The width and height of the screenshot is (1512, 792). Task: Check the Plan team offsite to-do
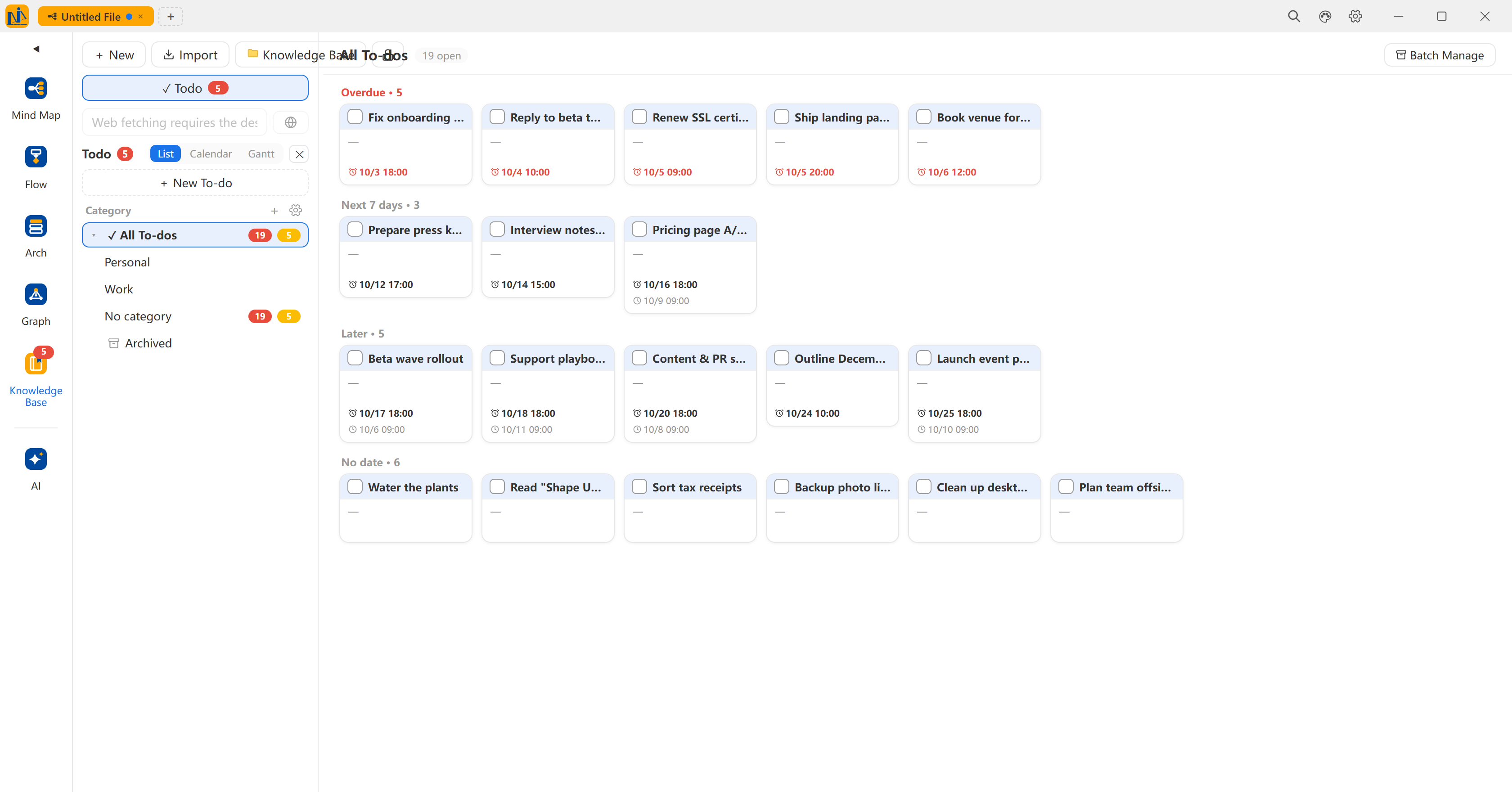(1066, 487)
